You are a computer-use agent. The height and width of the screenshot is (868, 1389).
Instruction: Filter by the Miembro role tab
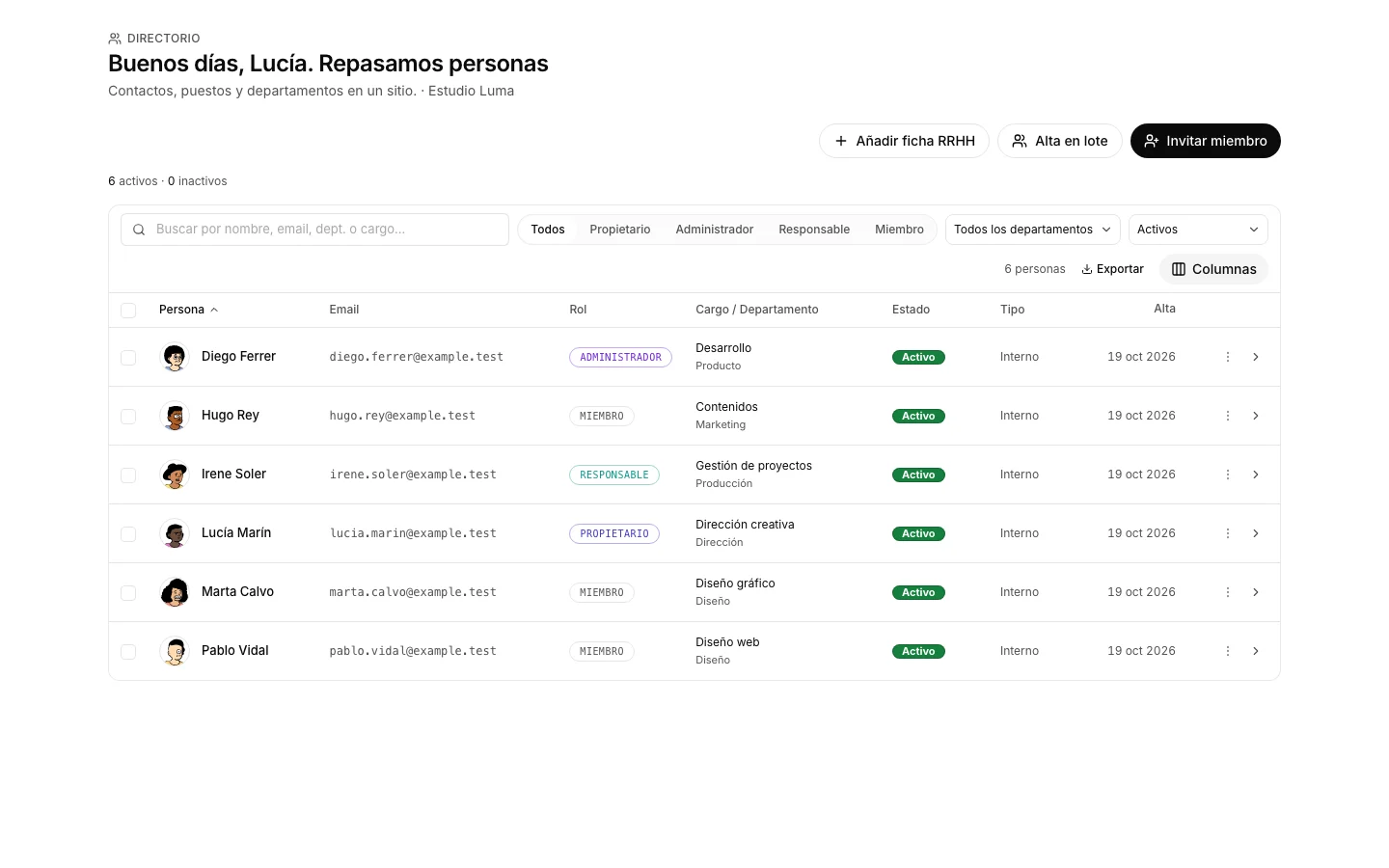coord(899,230)
